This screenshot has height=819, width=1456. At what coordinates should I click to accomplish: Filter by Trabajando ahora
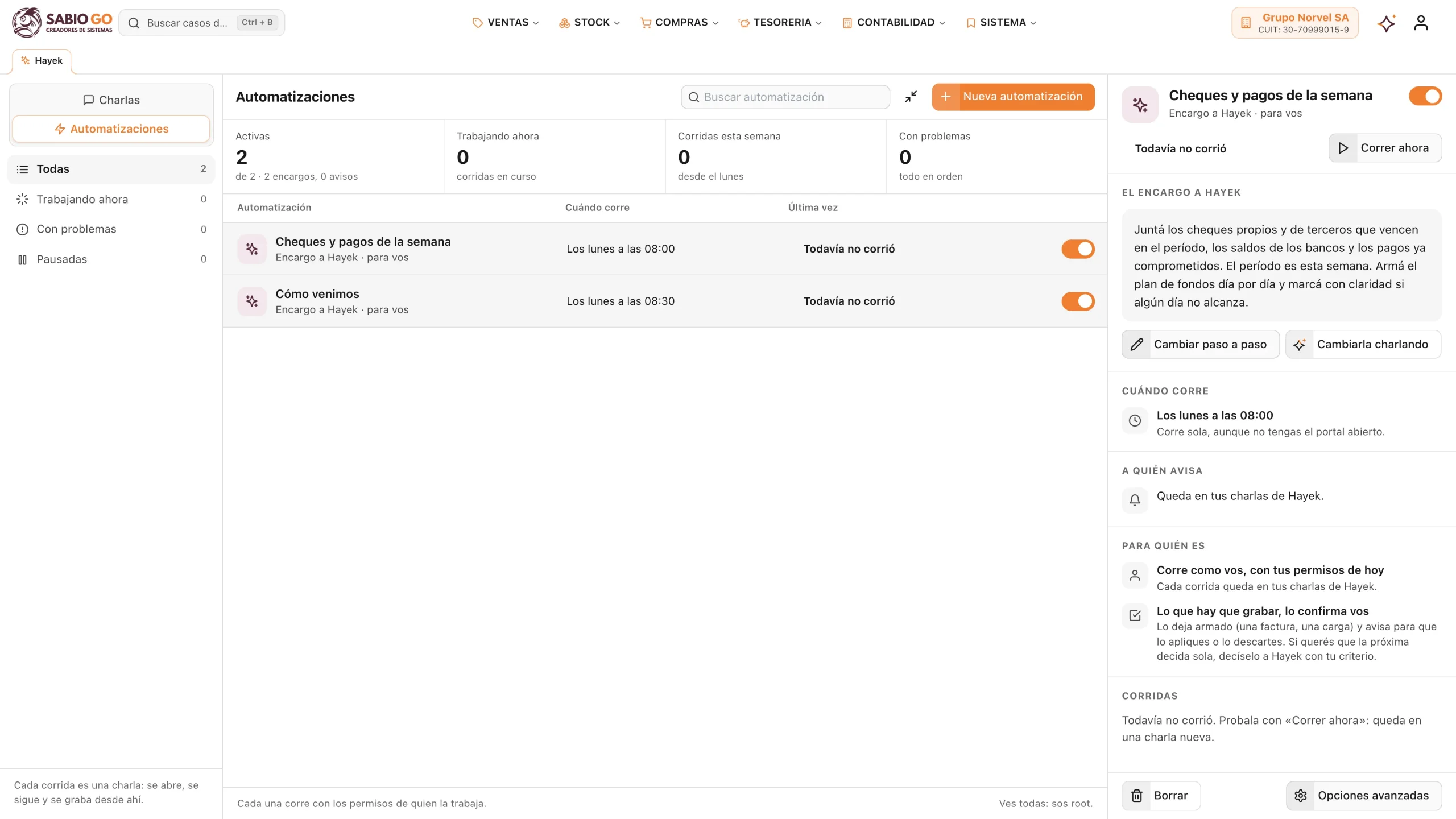coord(111,200)
